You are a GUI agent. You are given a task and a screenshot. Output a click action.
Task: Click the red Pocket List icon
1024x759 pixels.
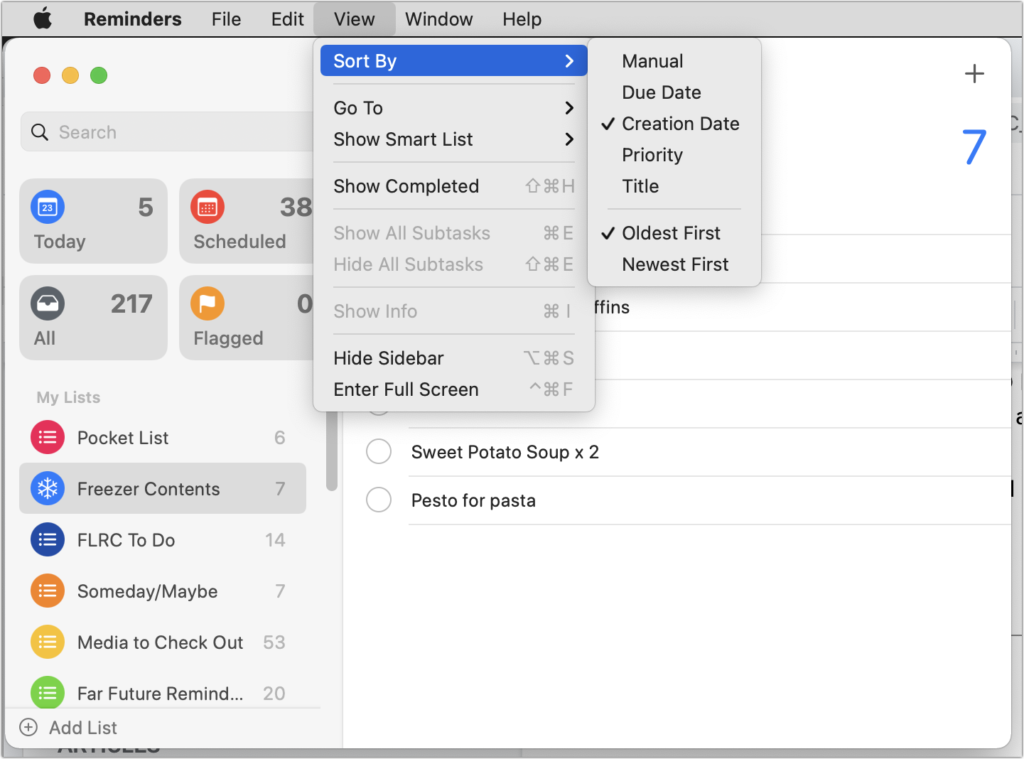coord(47,438)
